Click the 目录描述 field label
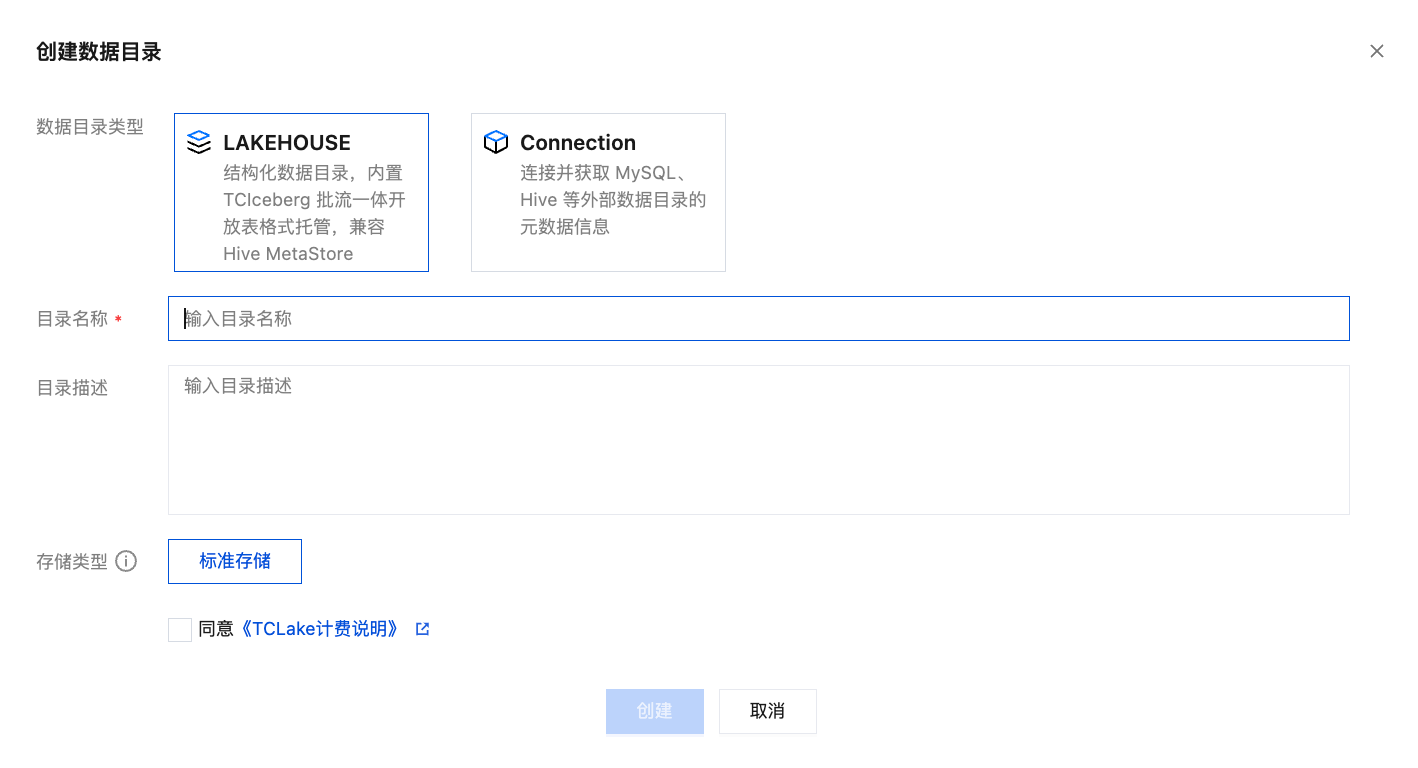1418x768 pixels. tap(72, 388)
